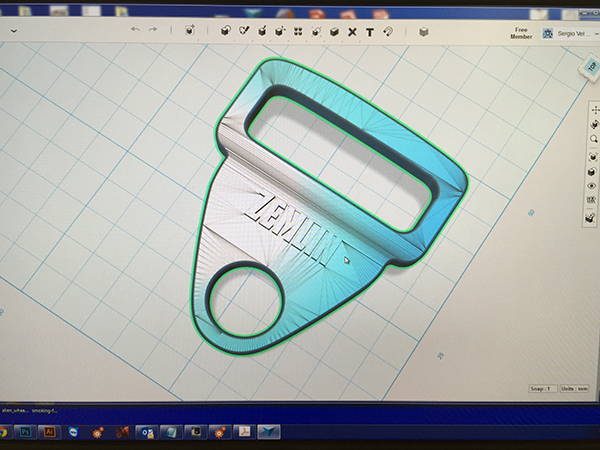Switch the perspective view cube icon

click(592, 172)
